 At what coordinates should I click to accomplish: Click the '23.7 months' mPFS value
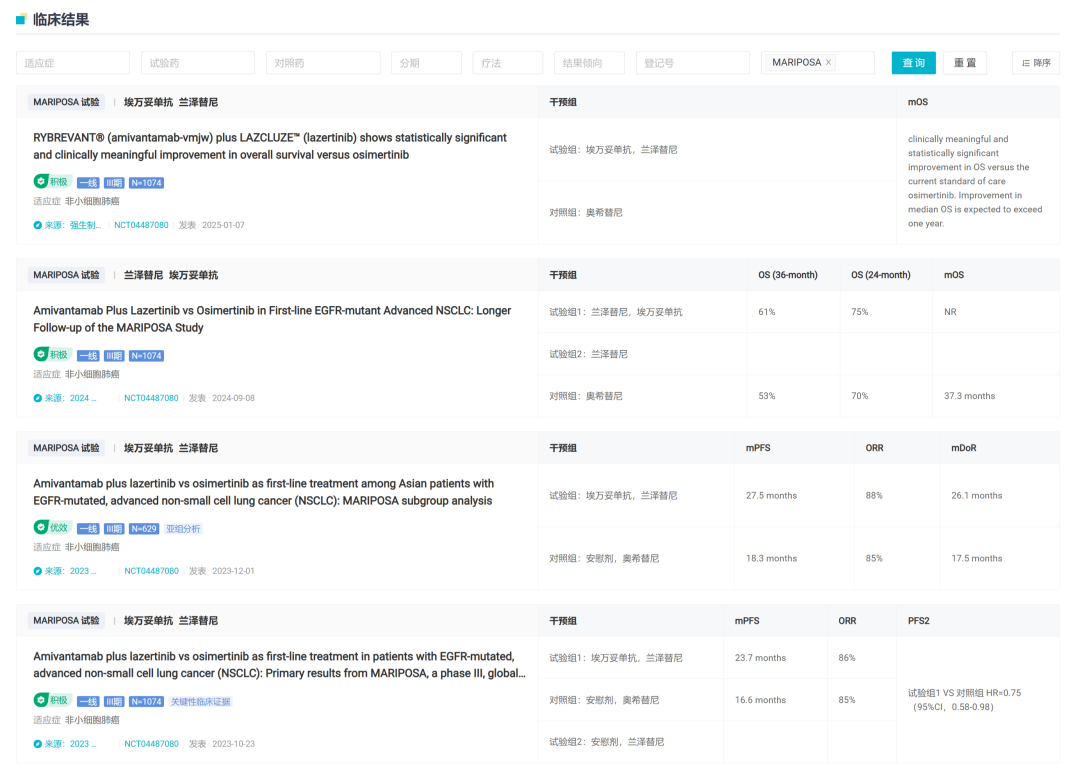[x=760, y=658]
